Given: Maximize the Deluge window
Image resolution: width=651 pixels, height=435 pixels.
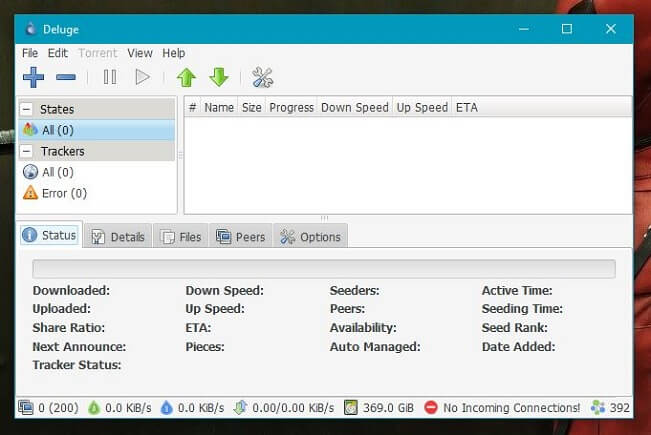Looking at the screenshot, I should point(567,29).
